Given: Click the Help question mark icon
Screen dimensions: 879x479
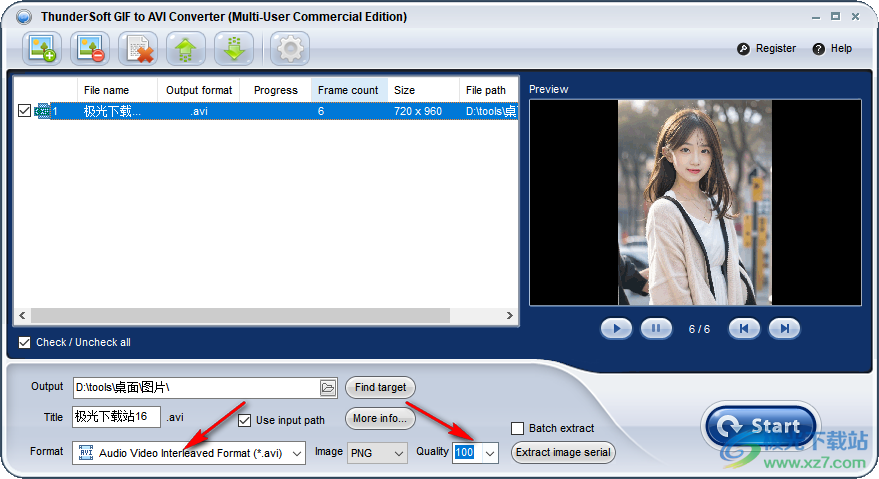Looking at the screenshot, I should 818,49.
